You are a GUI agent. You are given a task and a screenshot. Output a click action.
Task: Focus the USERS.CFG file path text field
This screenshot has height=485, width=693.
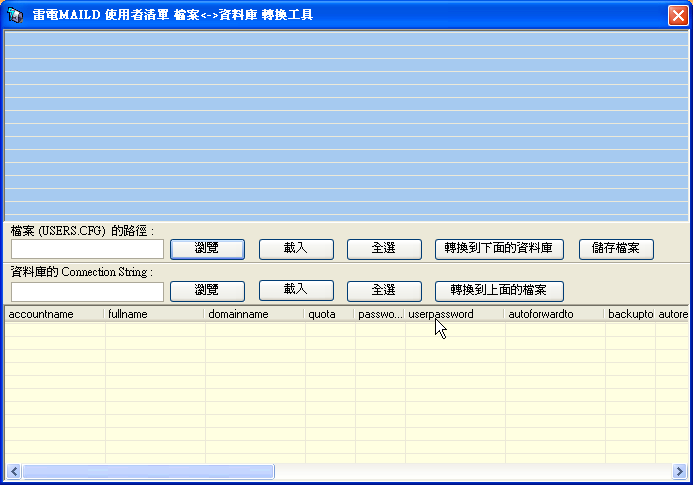point(87,249)
